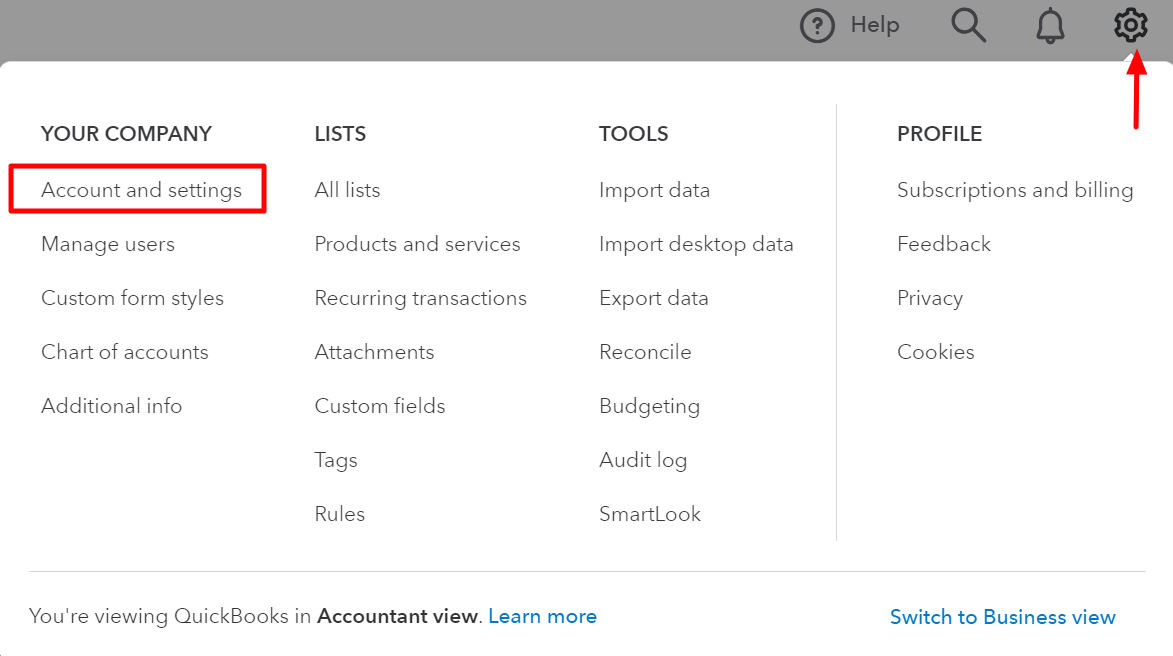Go to Rules
1173x656 pixels.
[340, 514]
